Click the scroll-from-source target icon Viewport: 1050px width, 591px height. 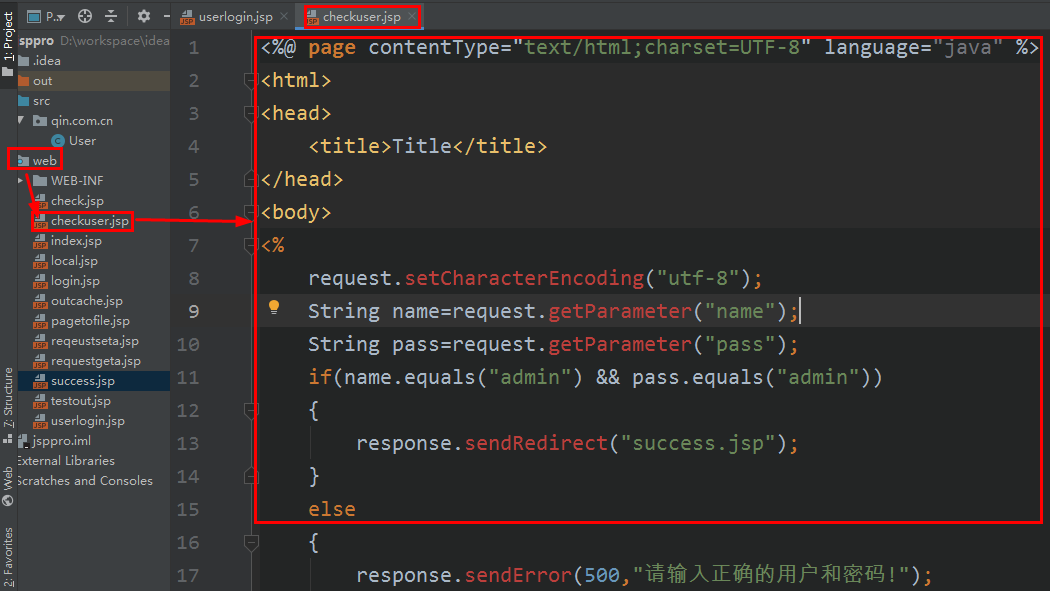[85, 16]
